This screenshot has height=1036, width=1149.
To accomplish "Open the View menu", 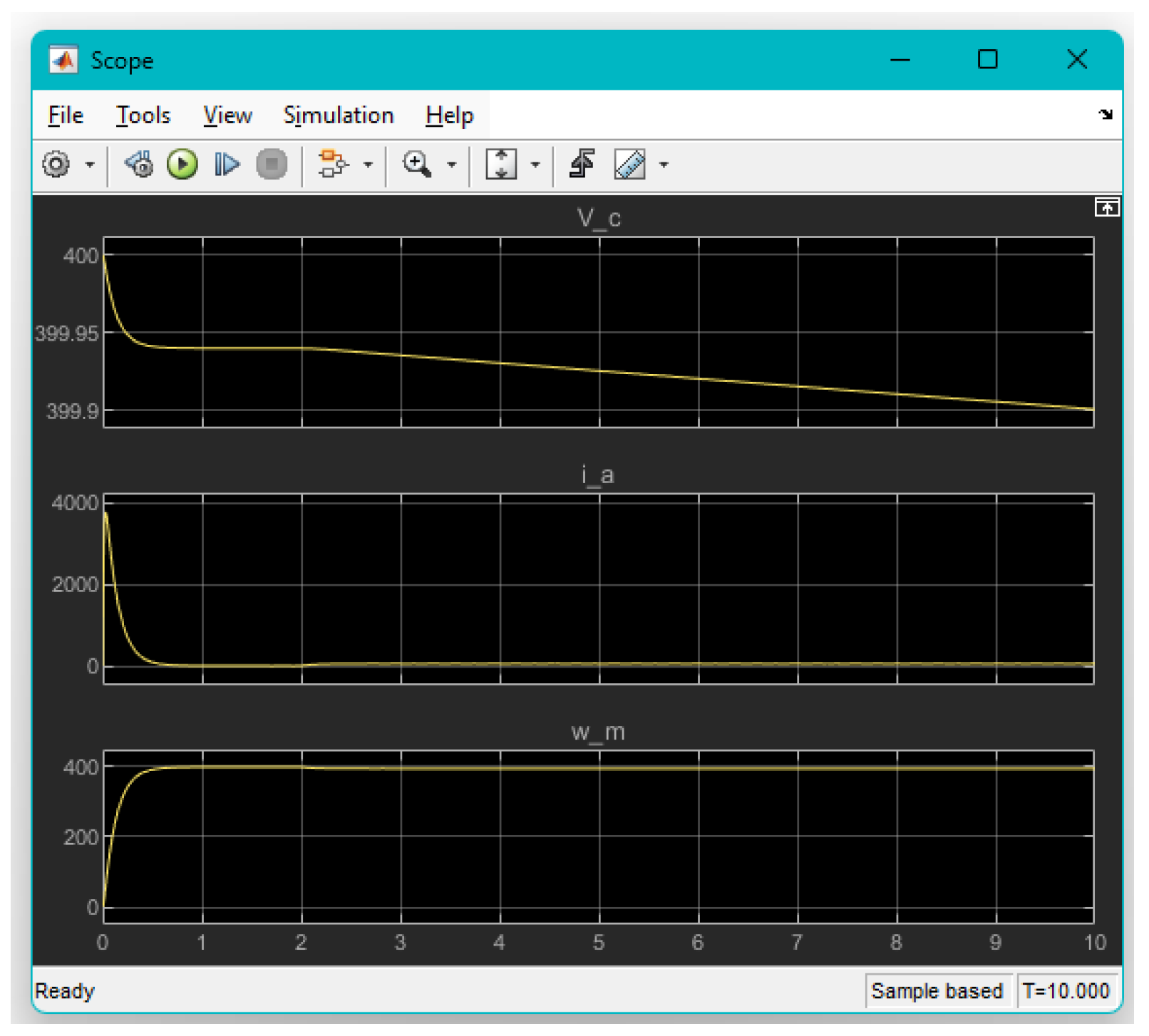I will (227, 115).
